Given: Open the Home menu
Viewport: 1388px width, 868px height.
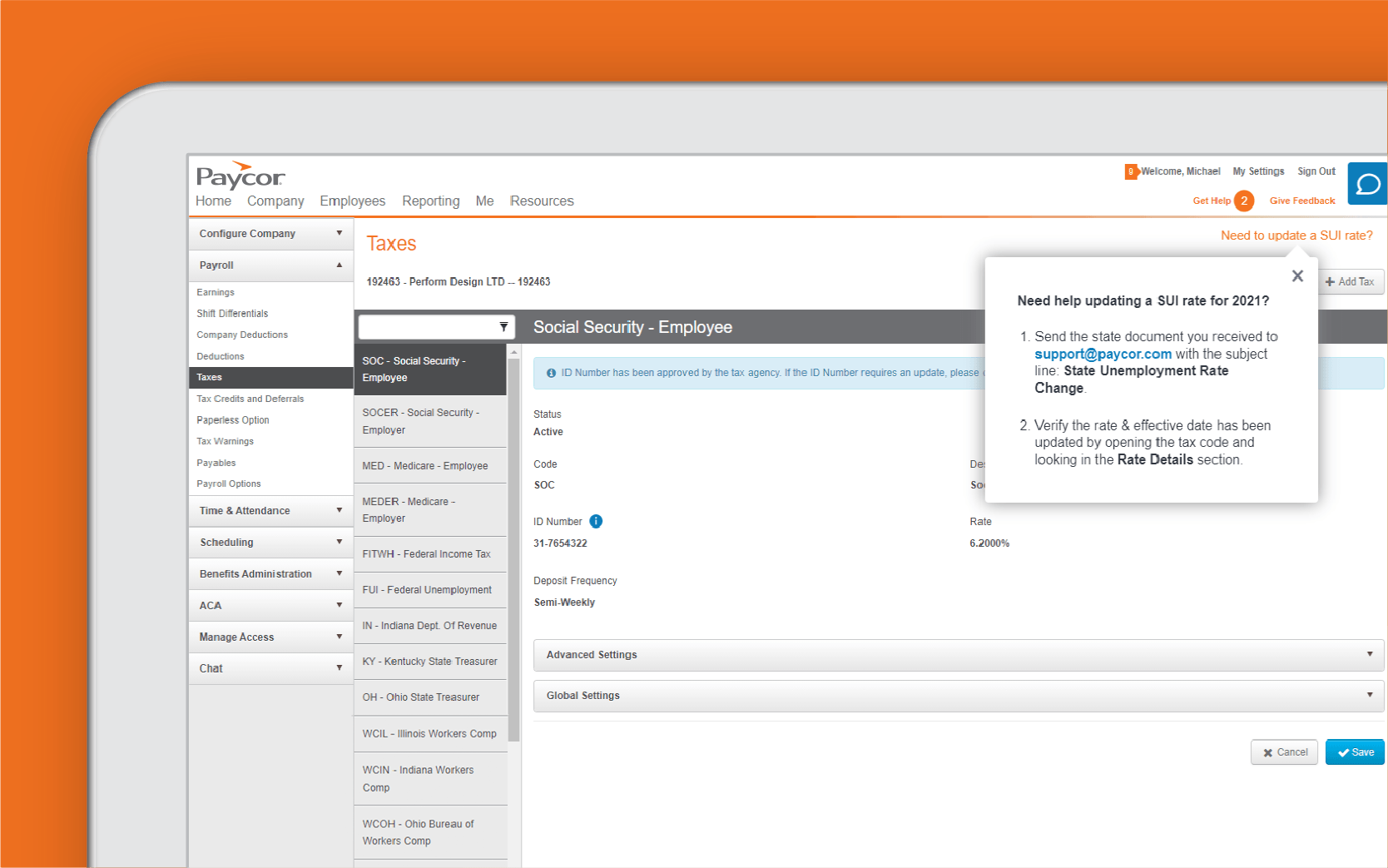Looking at the screenshot, I should coord(214,201).
